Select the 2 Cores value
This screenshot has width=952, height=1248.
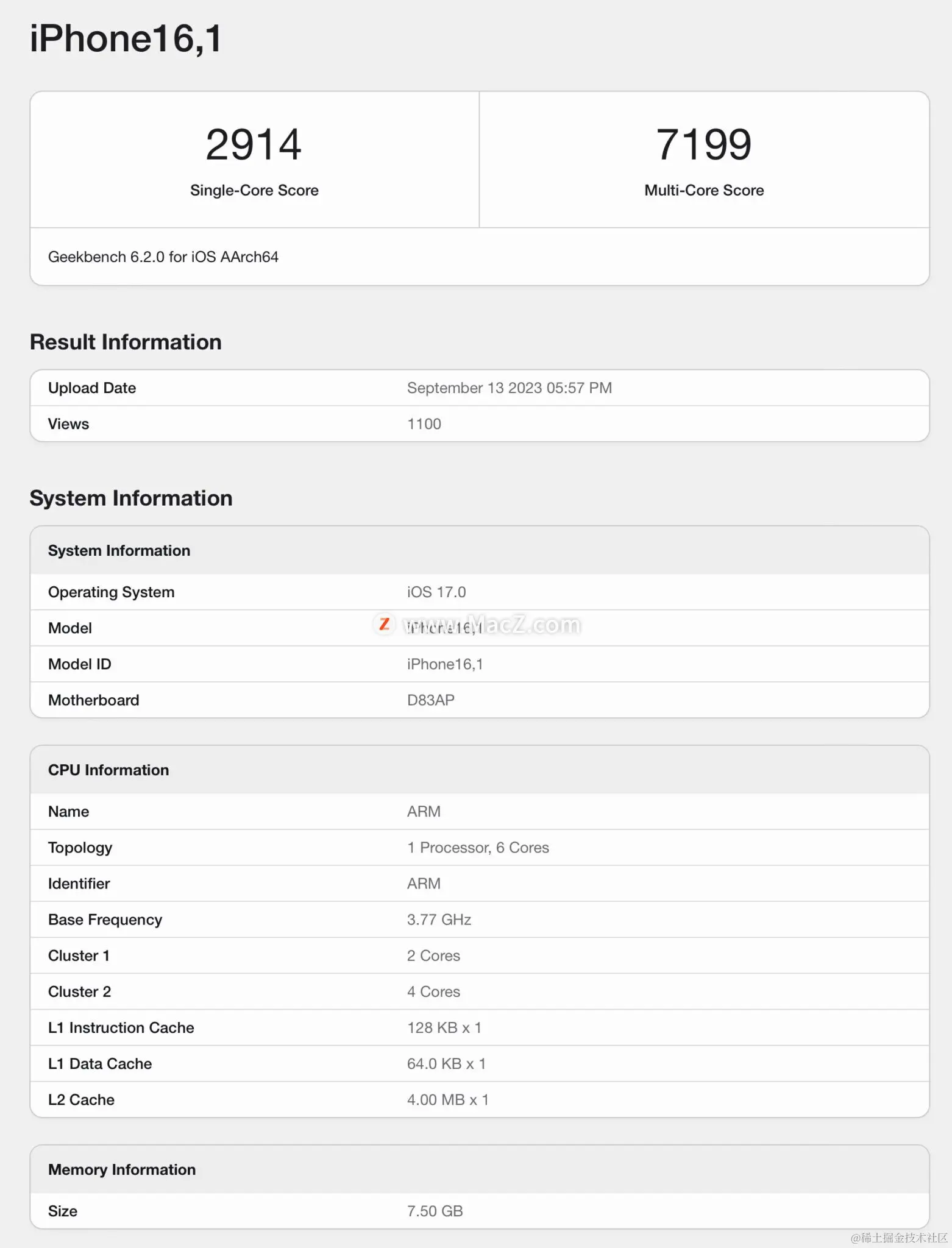coord(433,955)
